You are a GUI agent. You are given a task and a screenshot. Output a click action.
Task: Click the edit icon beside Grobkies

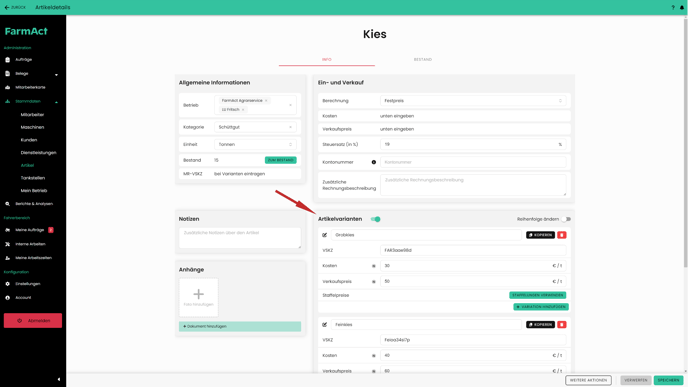[x=325, y=235]
